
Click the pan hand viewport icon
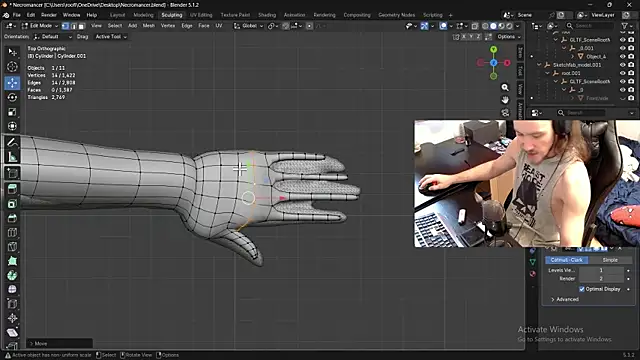[x=505, y=100]
